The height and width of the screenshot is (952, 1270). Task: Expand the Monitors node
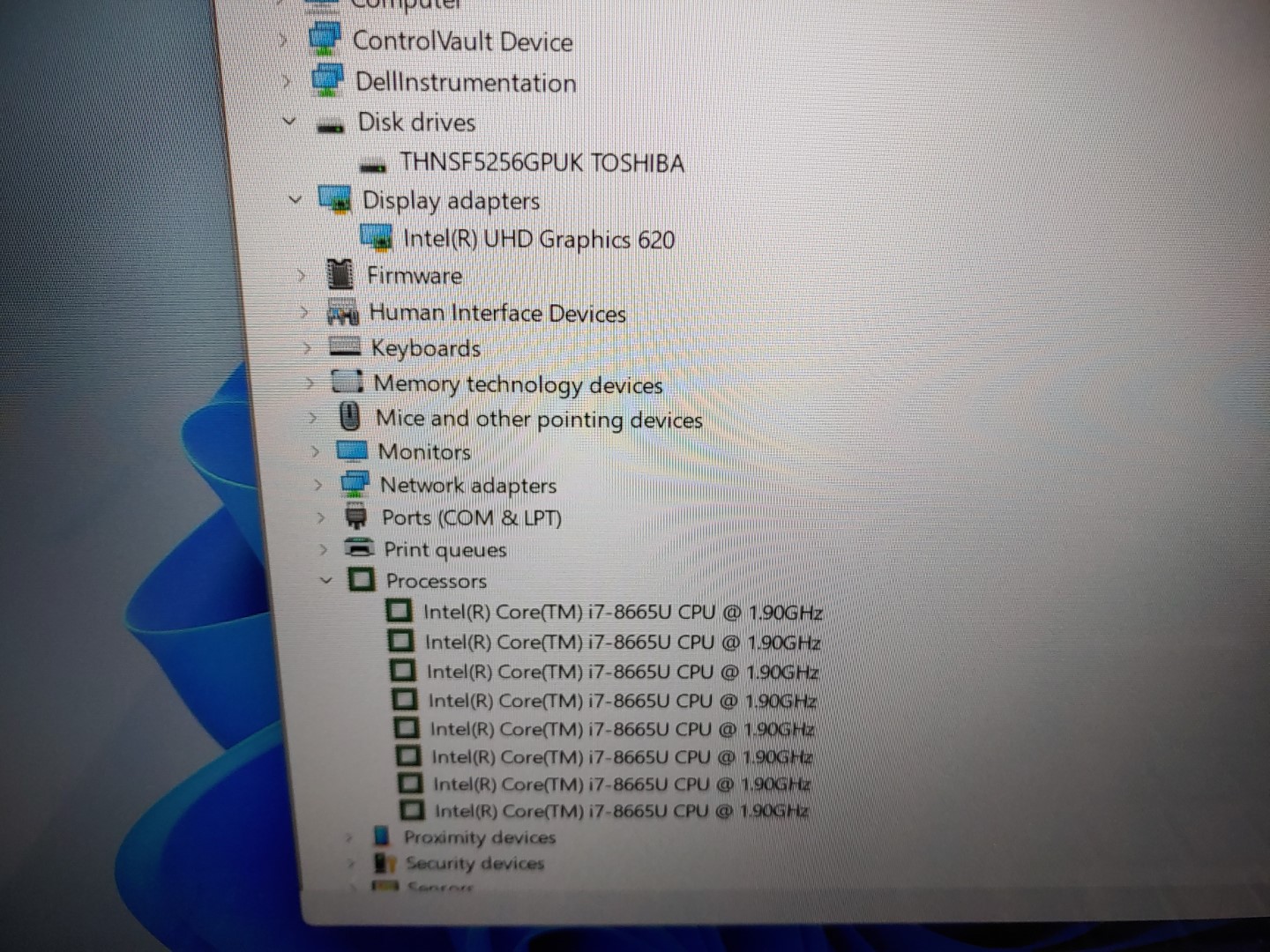(x=315, y=452)
